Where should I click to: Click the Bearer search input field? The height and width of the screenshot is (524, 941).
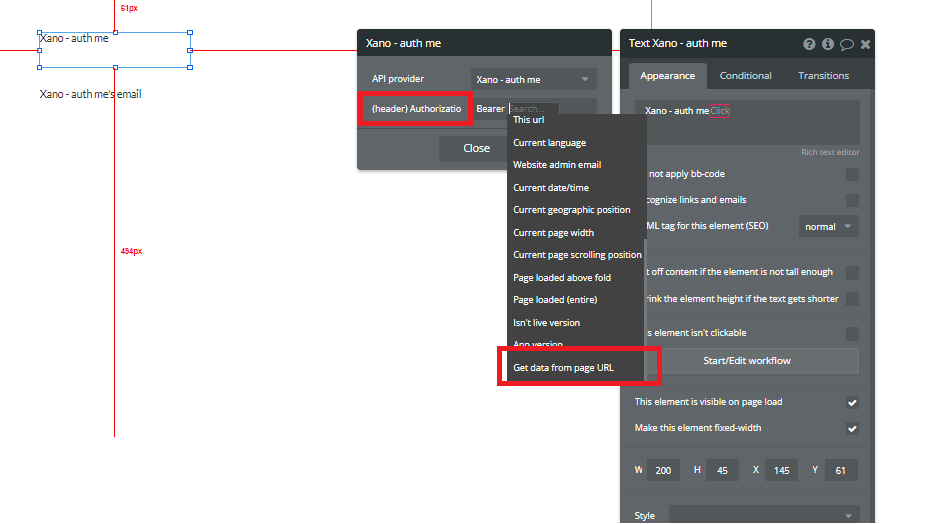coord(534,109)
